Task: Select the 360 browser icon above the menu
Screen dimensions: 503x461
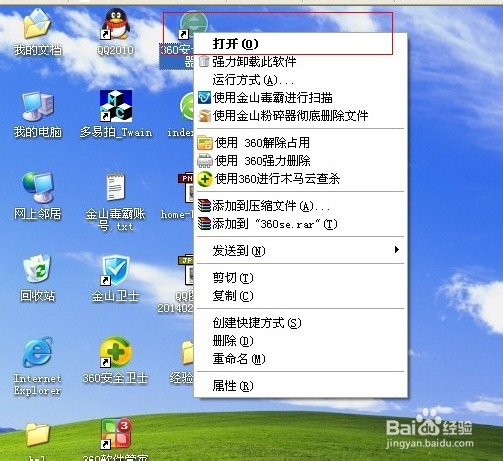Action: click(x=193, y=24)
